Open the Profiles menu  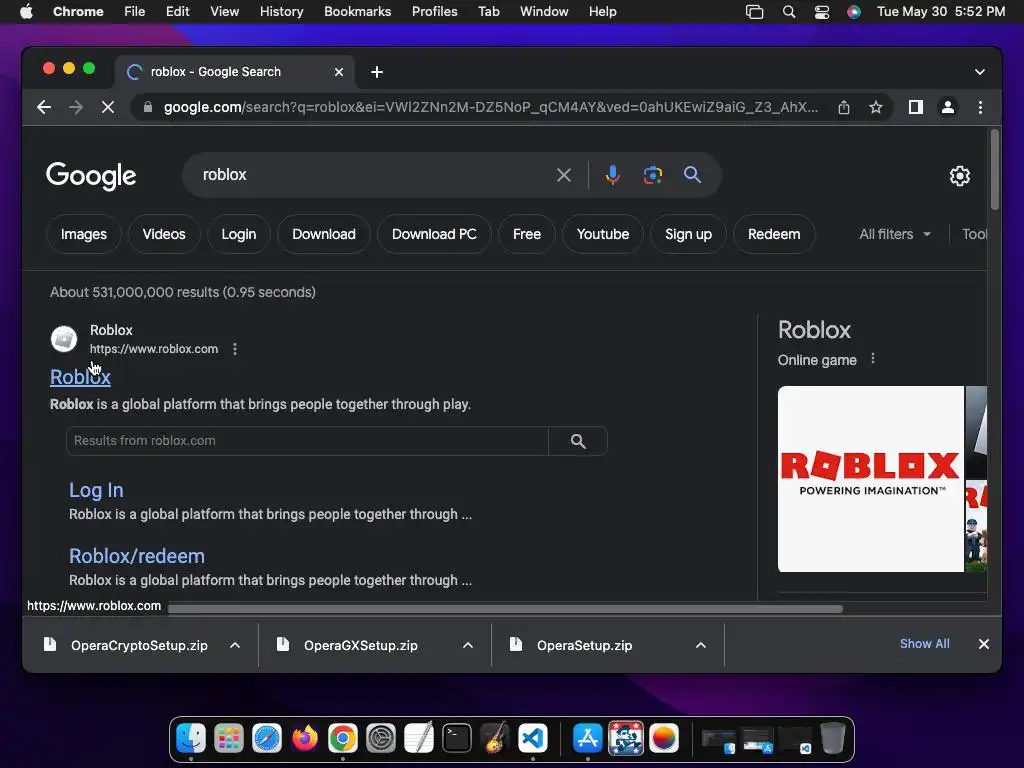434,12
